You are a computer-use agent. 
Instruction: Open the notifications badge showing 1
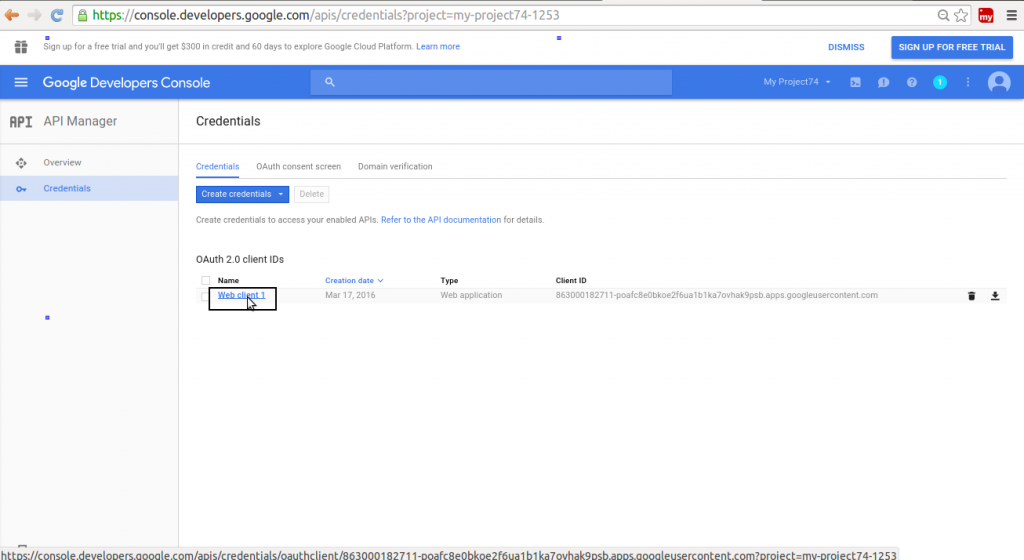[x=940, y=82]
